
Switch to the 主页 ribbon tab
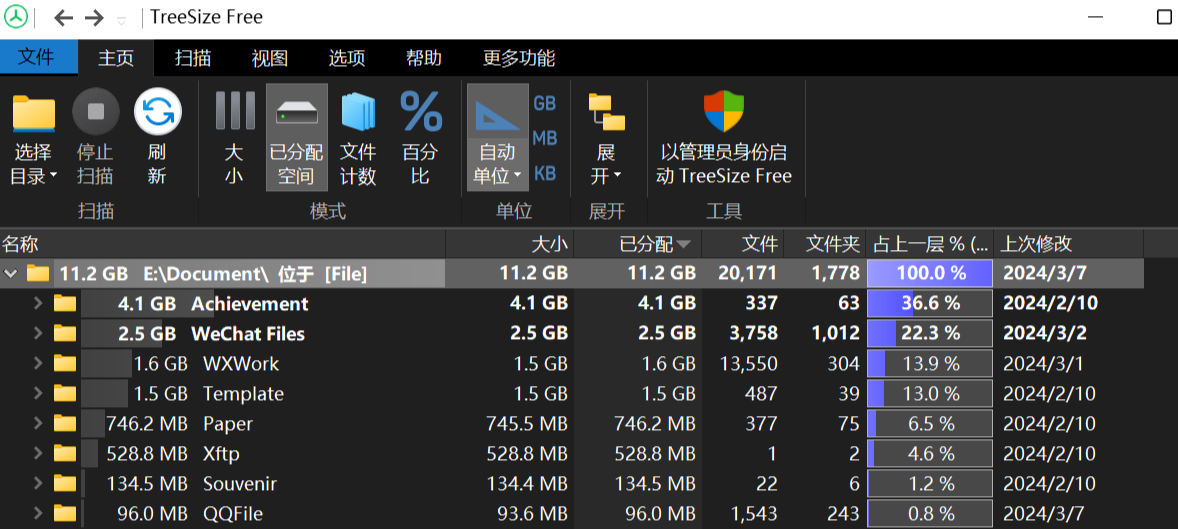pyautogui.click(x=116, y=58)
